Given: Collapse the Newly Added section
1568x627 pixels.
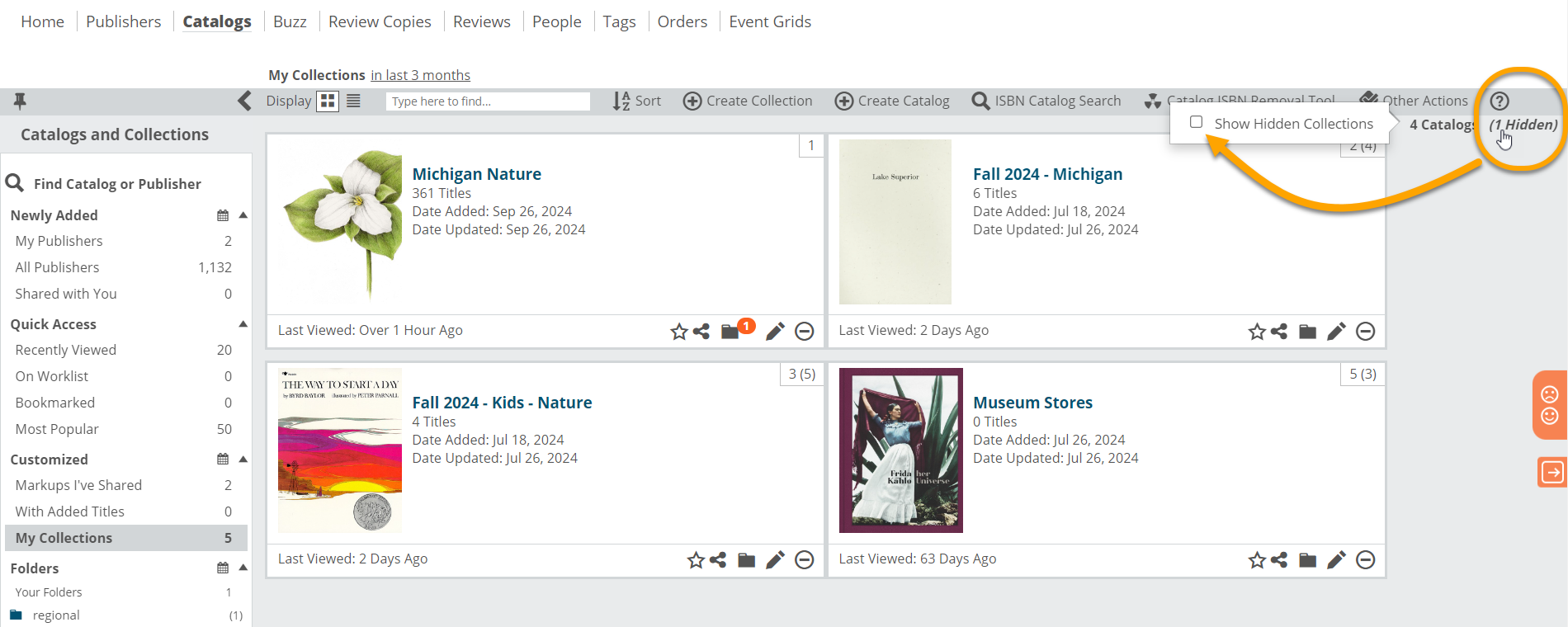Looking at the screenshot, I should pos(243,215).
